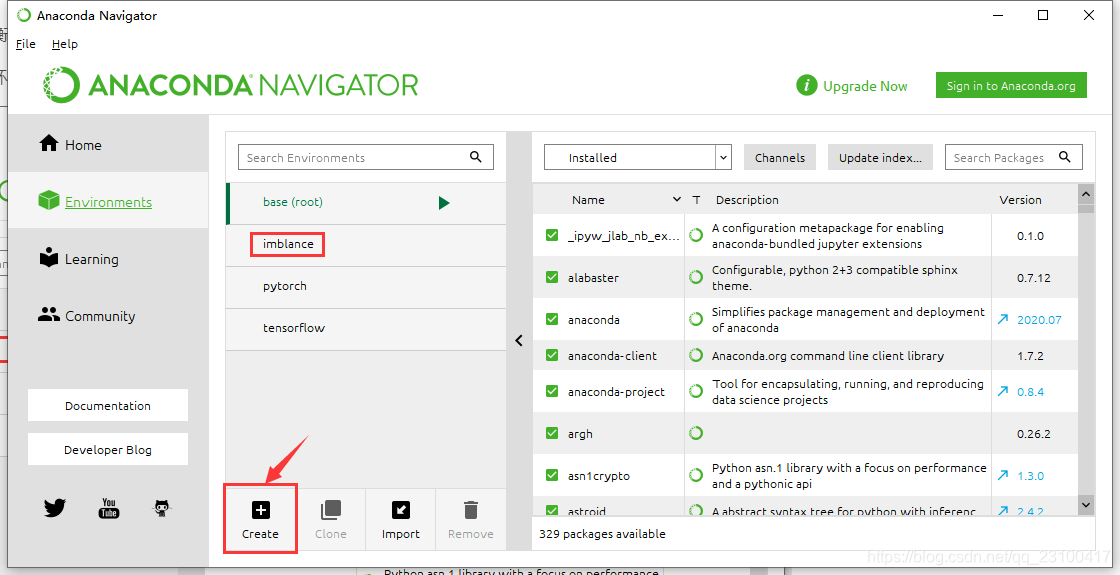Click the Search Environments field
The height and width of the screenshot is (575, 1120).
tap(366, 157)
